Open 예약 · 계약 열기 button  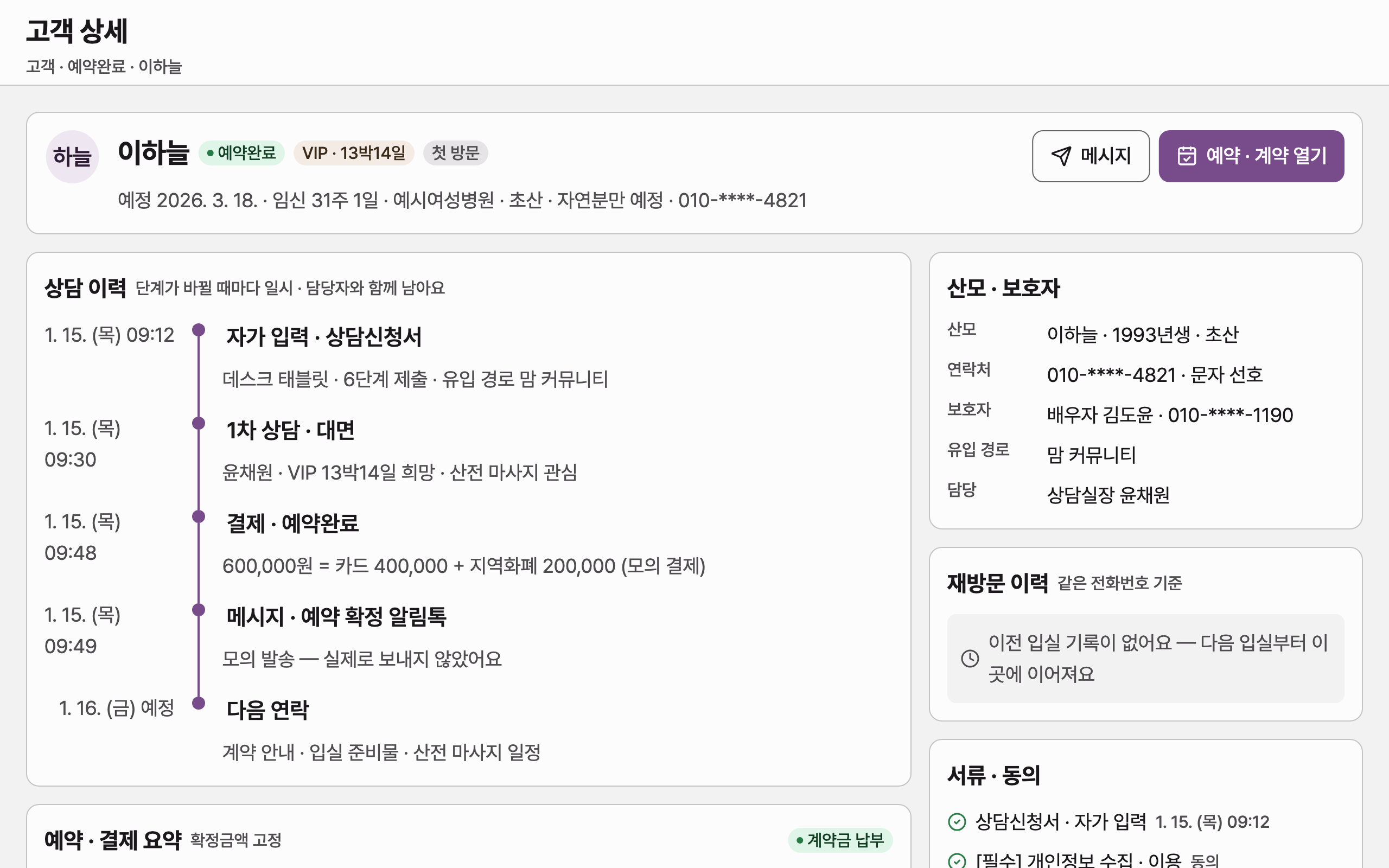1251,156
